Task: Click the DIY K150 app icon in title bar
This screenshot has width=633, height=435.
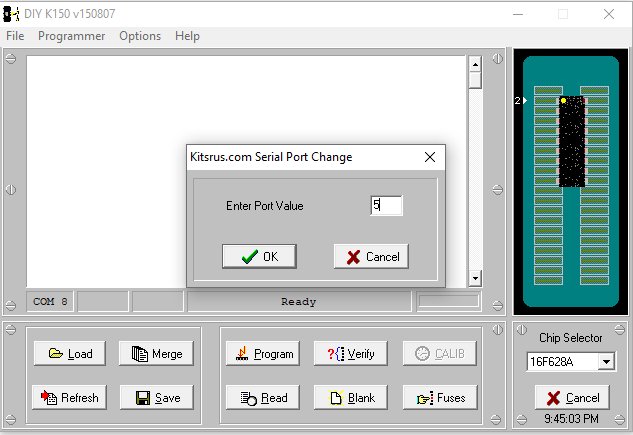Action: 11,14
